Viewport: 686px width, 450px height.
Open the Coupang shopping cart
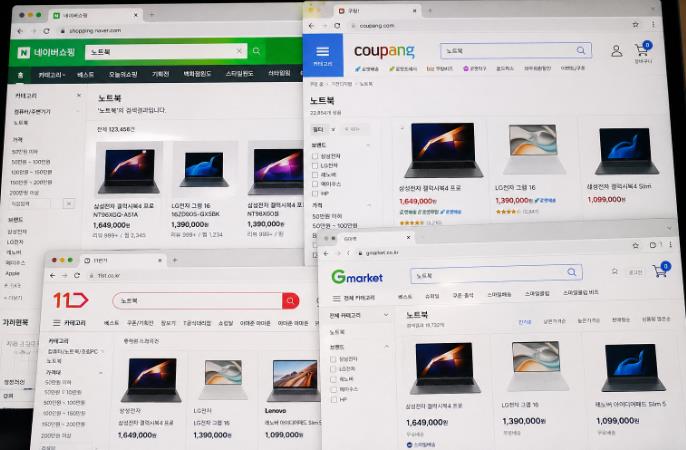(x=643, y=49)
